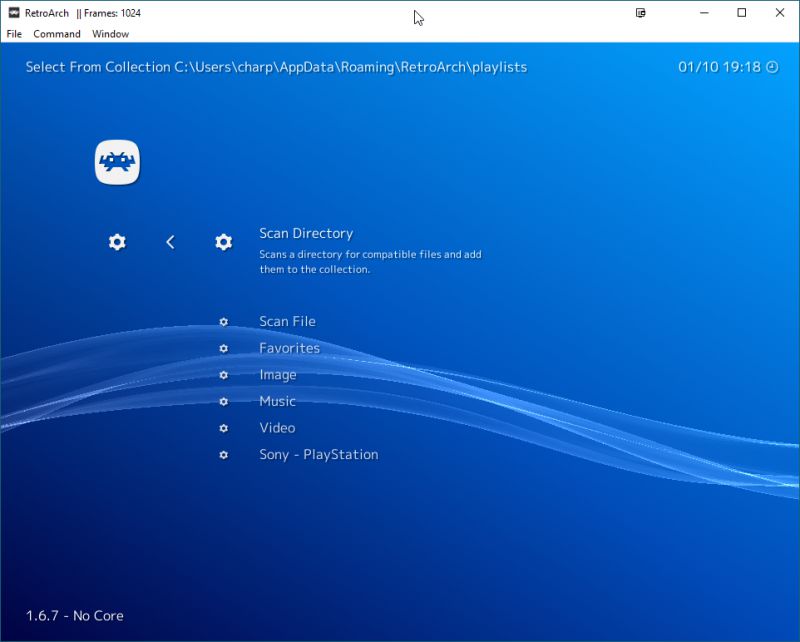Open the Window menu
The width and height of the screenshot is (800, 642).
[x=110, y=33]
